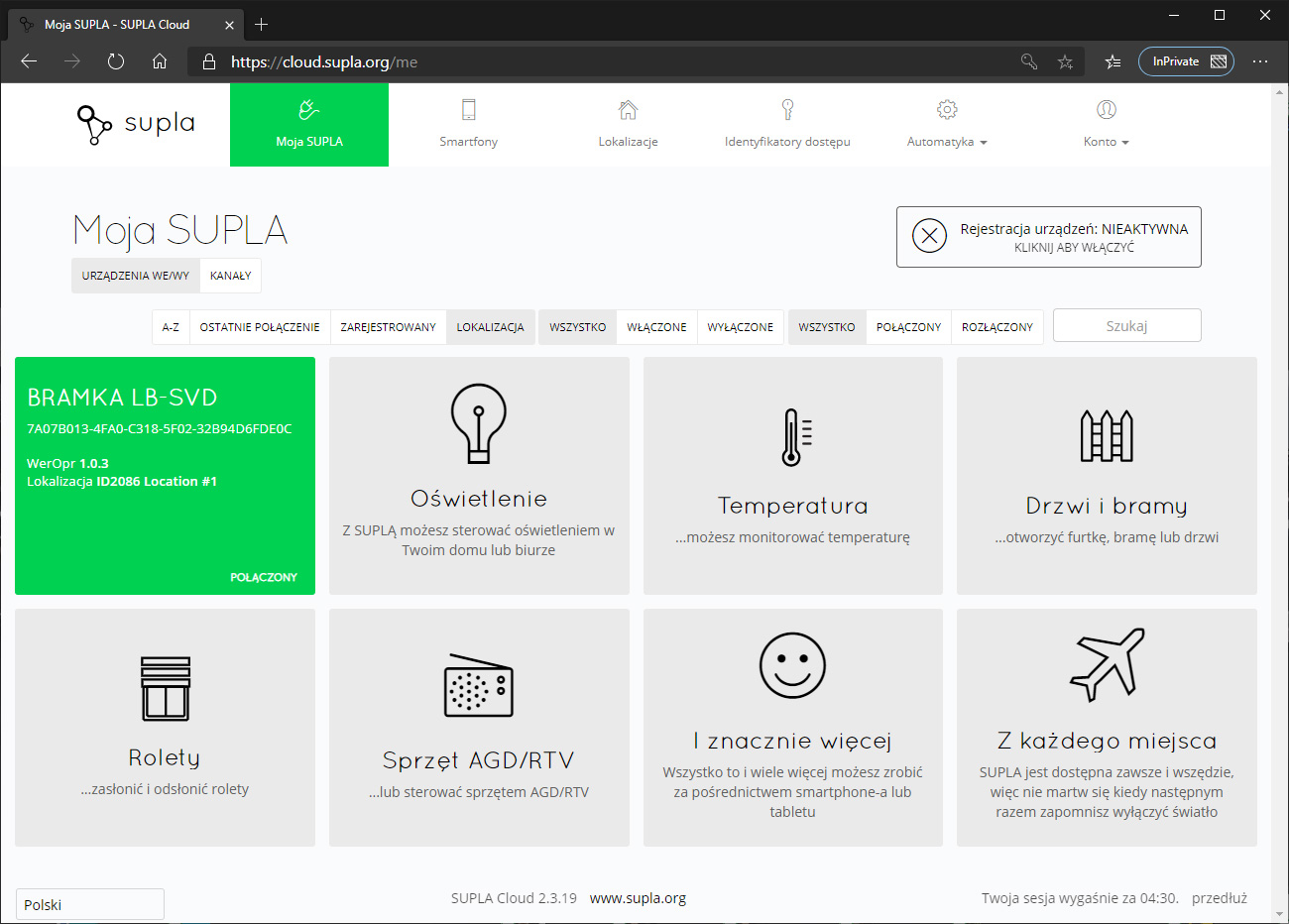Filter to Połączony devices
This screenshot has height=924, width=1289.
point(908,327)
